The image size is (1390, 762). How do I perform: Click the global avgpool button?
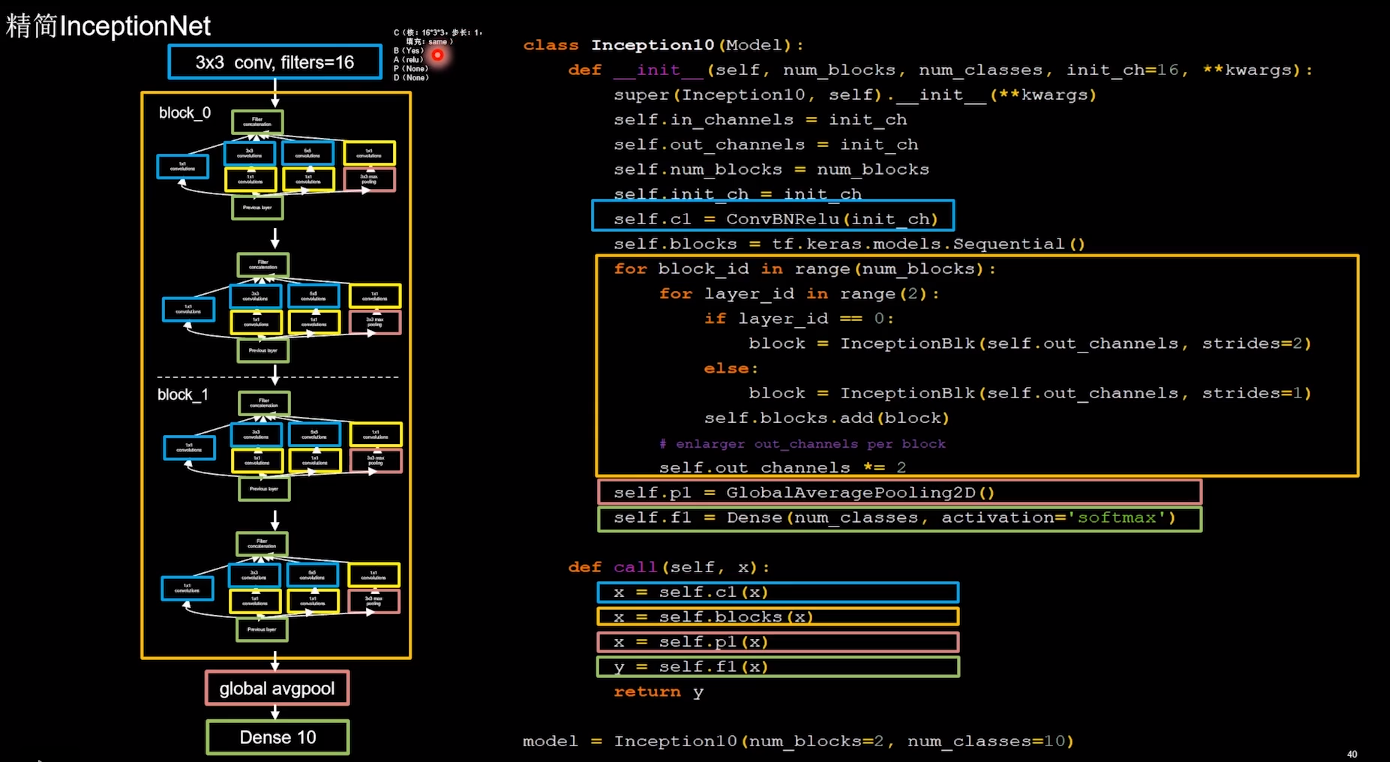(276, 688)
